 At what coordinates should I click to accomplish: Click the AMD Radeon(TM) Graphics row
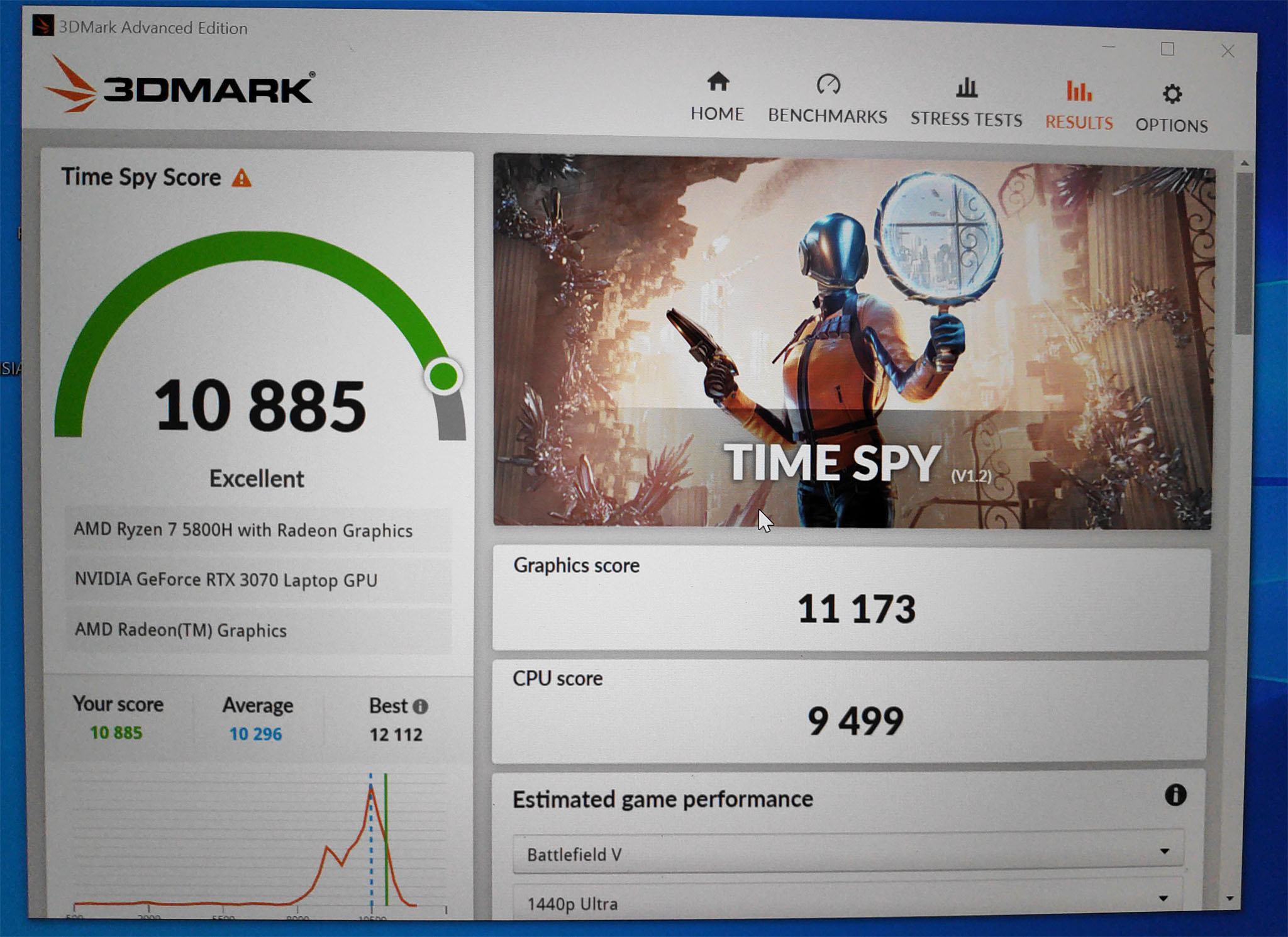pos(258,630)
